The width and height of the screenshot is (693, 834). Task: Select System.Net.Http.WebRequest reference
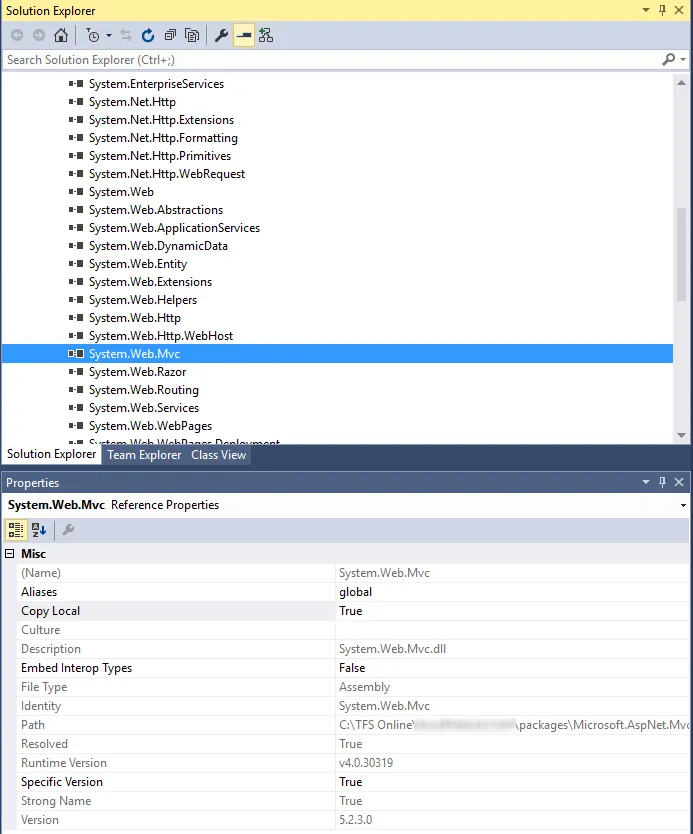coord(167,174)
